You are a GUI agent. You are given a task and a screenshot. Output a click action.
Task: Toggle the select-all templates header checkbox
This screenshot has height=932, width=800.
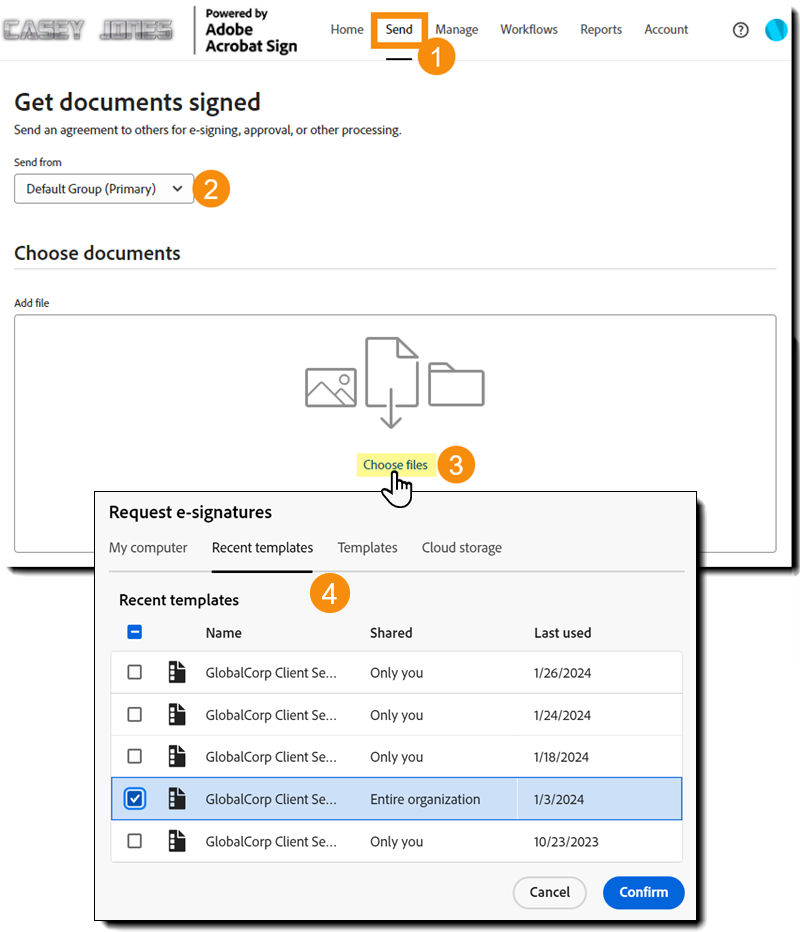point(135,632)
